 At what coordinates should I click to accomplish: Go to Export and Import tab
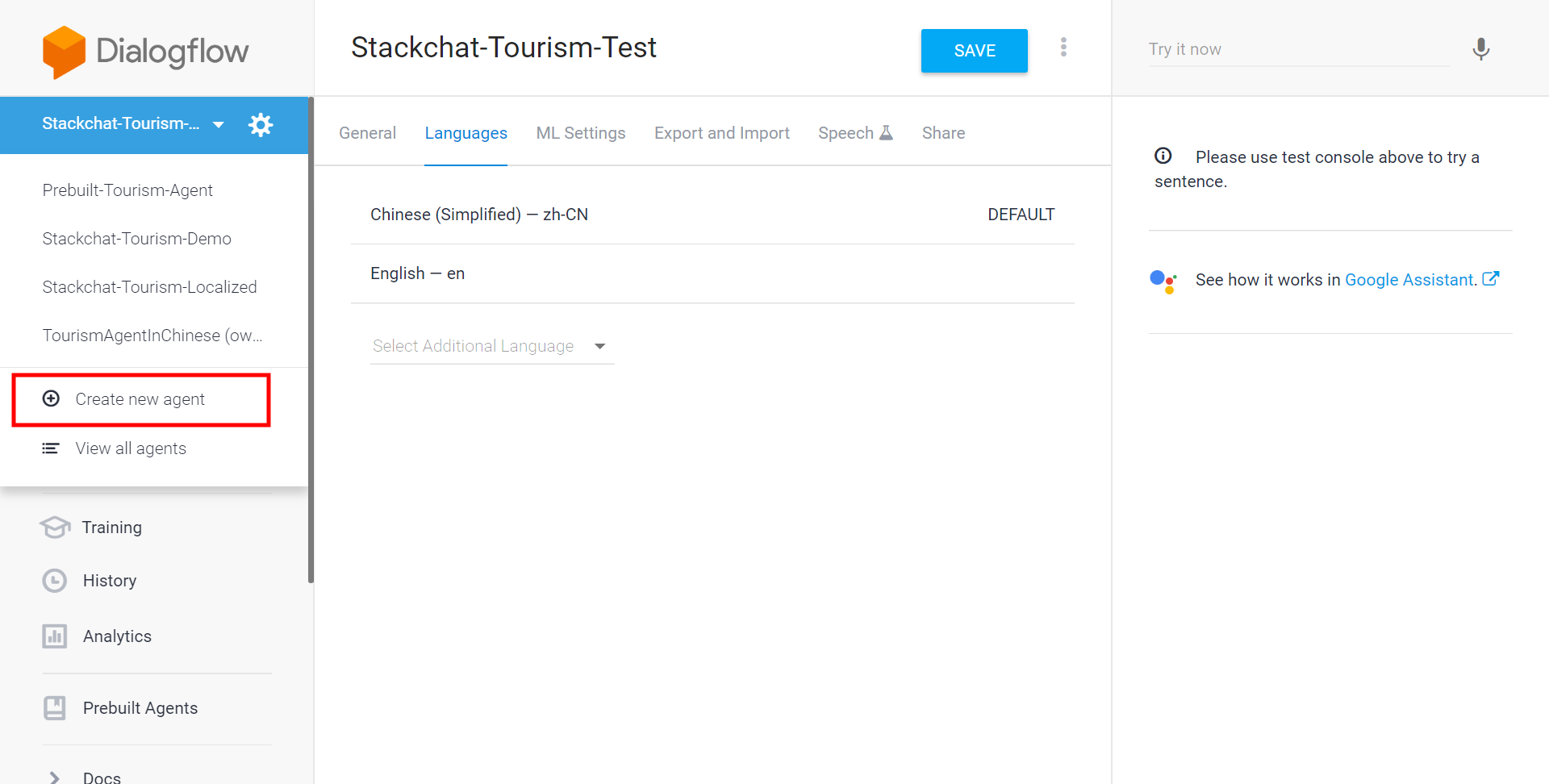coord(721,133)
